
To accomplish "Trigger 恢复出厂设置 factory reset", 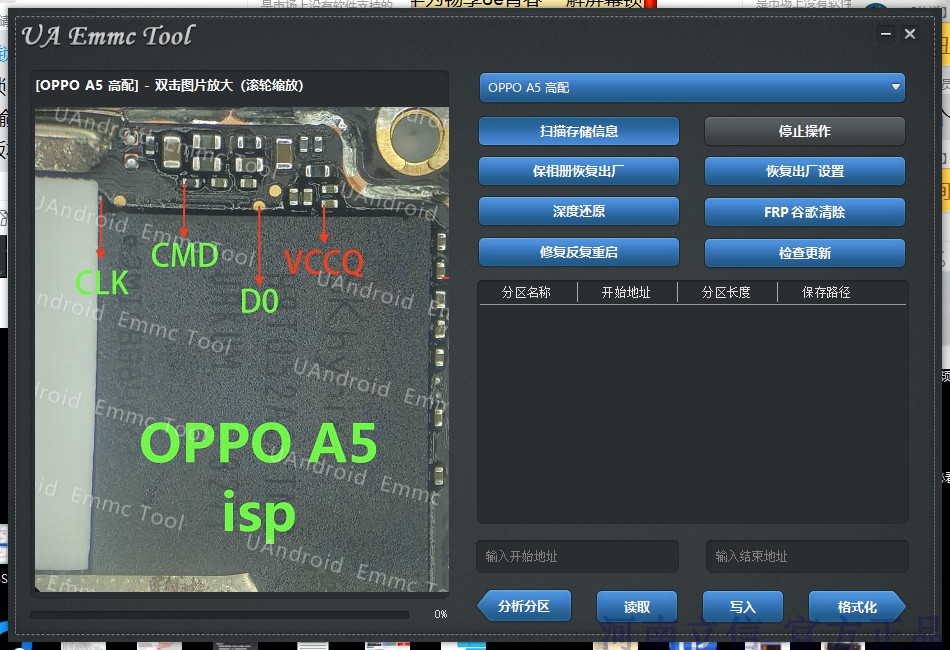I will (804, 171).
